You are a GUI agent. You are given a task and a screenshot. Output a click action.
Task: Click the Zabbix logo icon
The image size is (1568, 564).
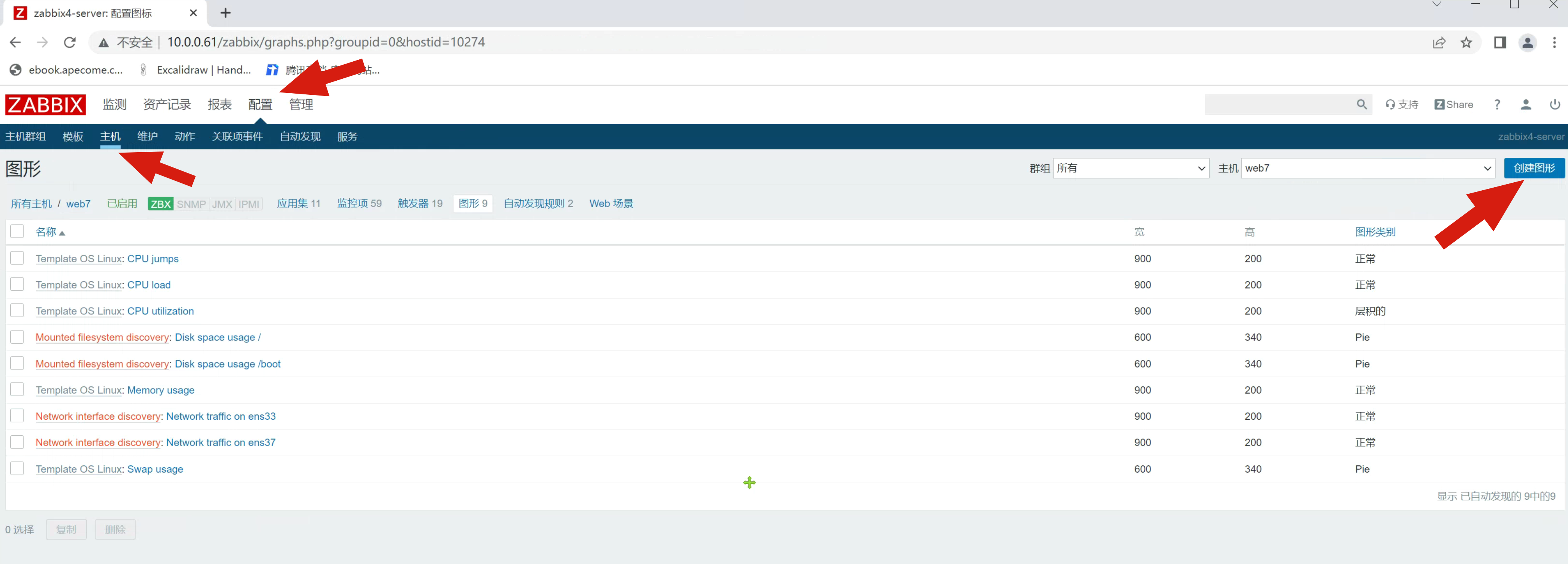pos(45,104)
